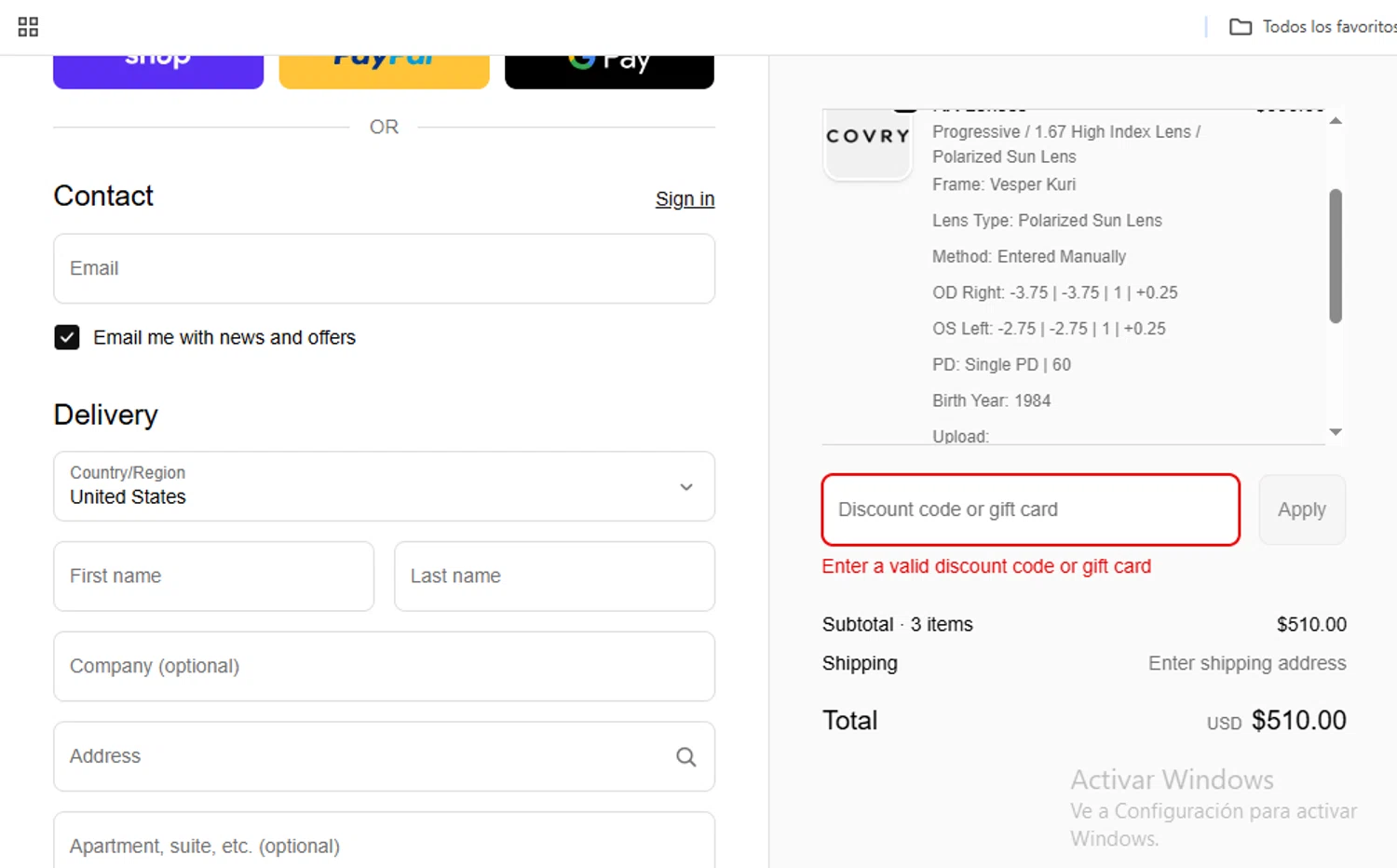Click the Delivery section heading
This screenshot has height=868, width=1397.
(x=105, y=415)
